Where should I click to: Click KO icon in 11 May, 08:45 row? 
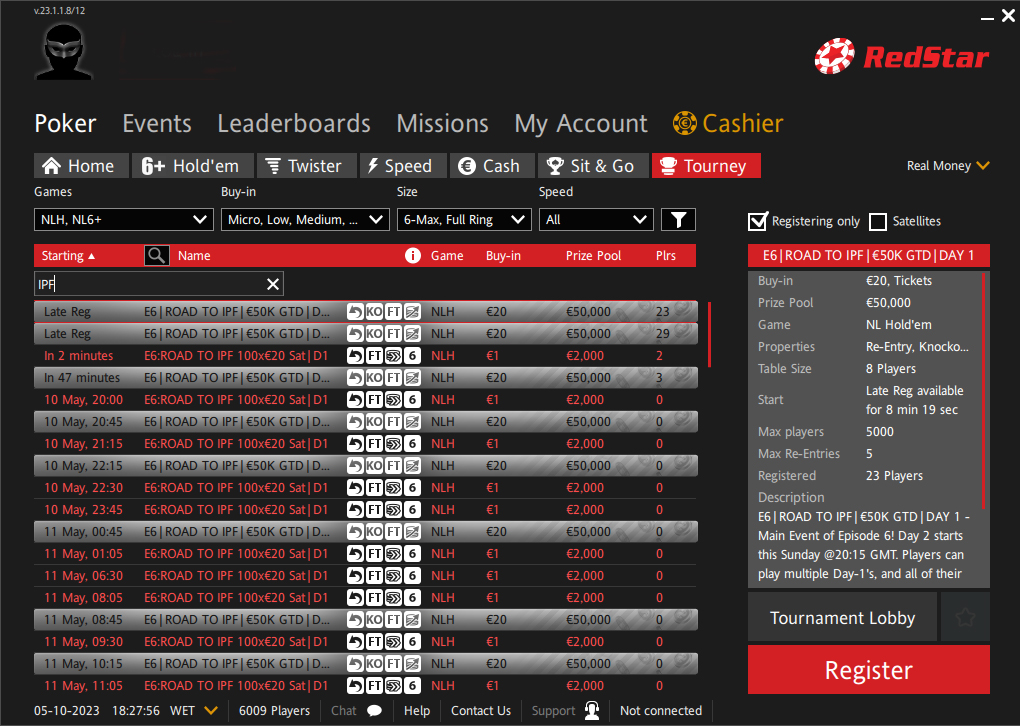pos(374,620)
